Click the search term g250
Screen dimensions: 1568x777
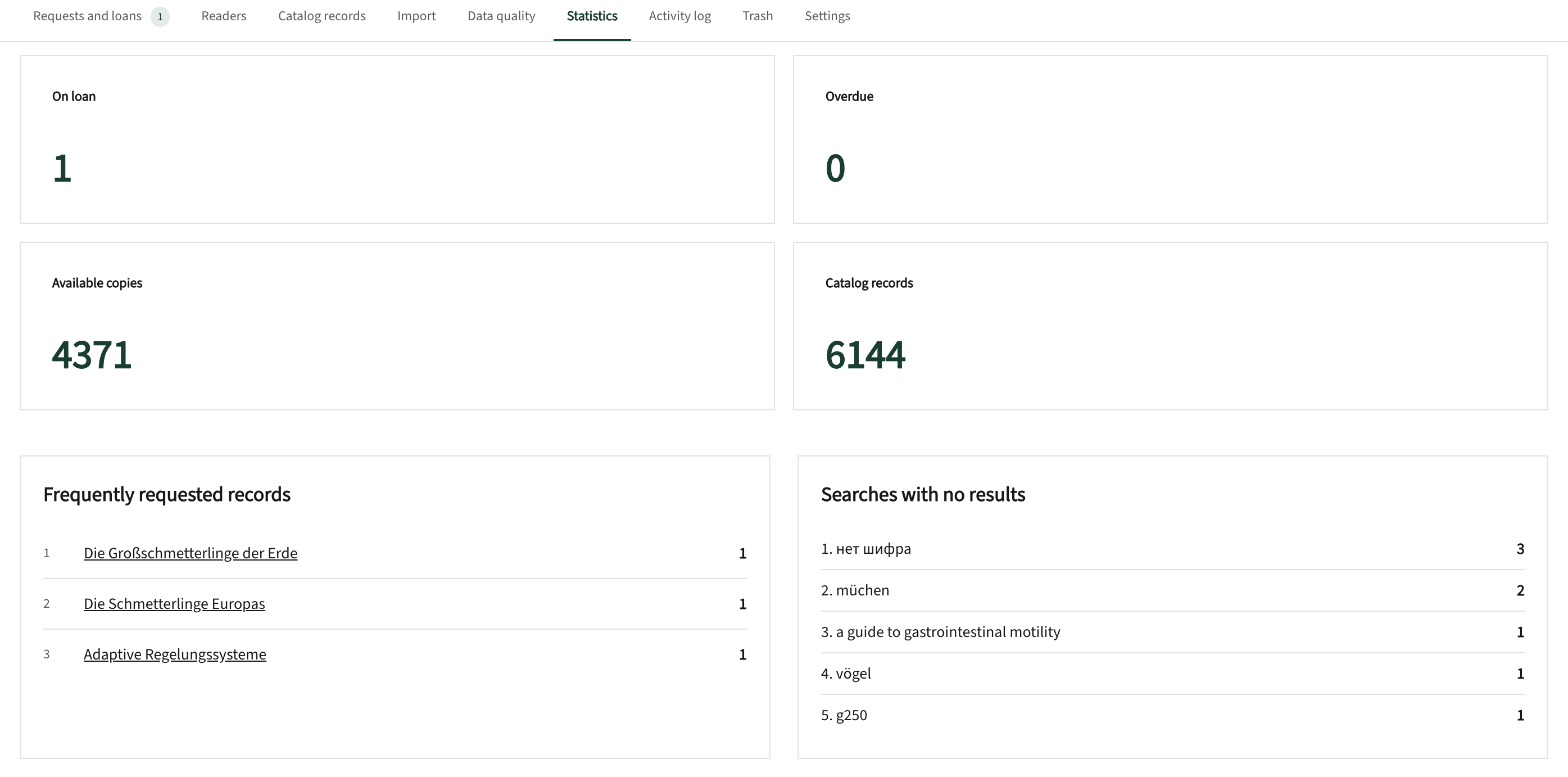point(851,716)
